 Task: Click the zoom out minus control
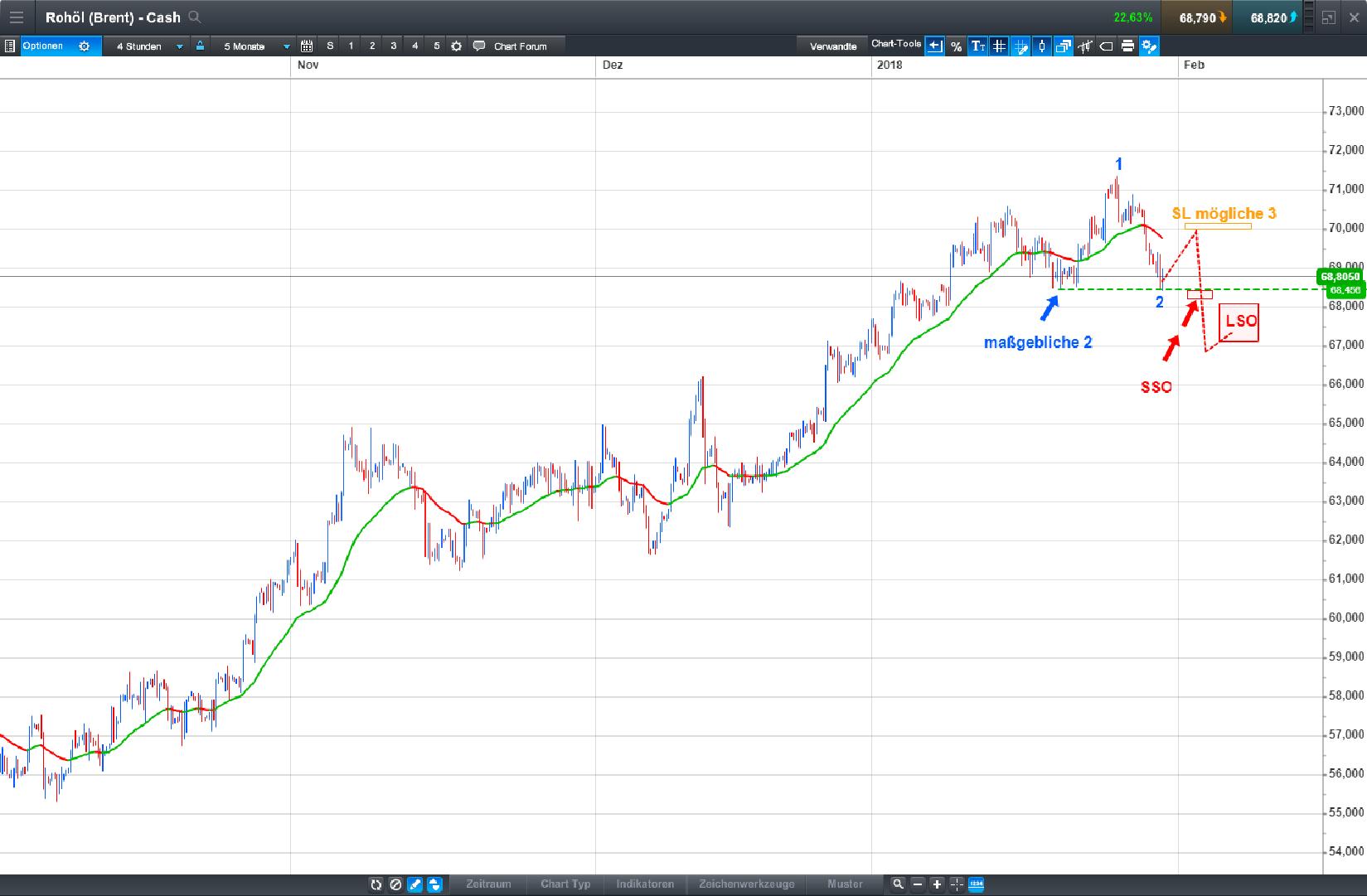pos(917,884)
